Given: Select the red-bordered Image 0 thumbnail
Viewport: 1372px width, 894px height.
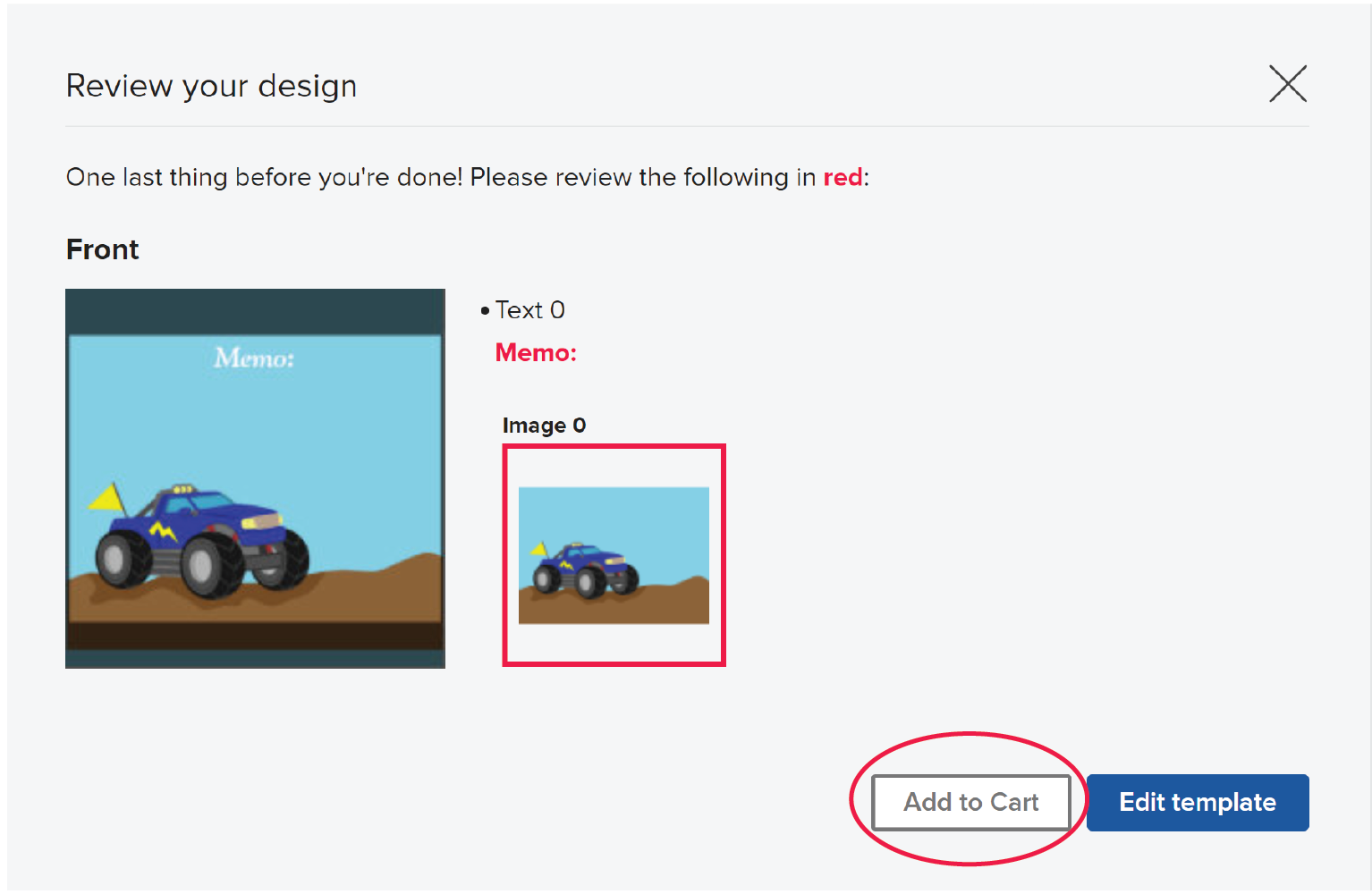Looking at the screenshot, I should (x=614, y=555).
